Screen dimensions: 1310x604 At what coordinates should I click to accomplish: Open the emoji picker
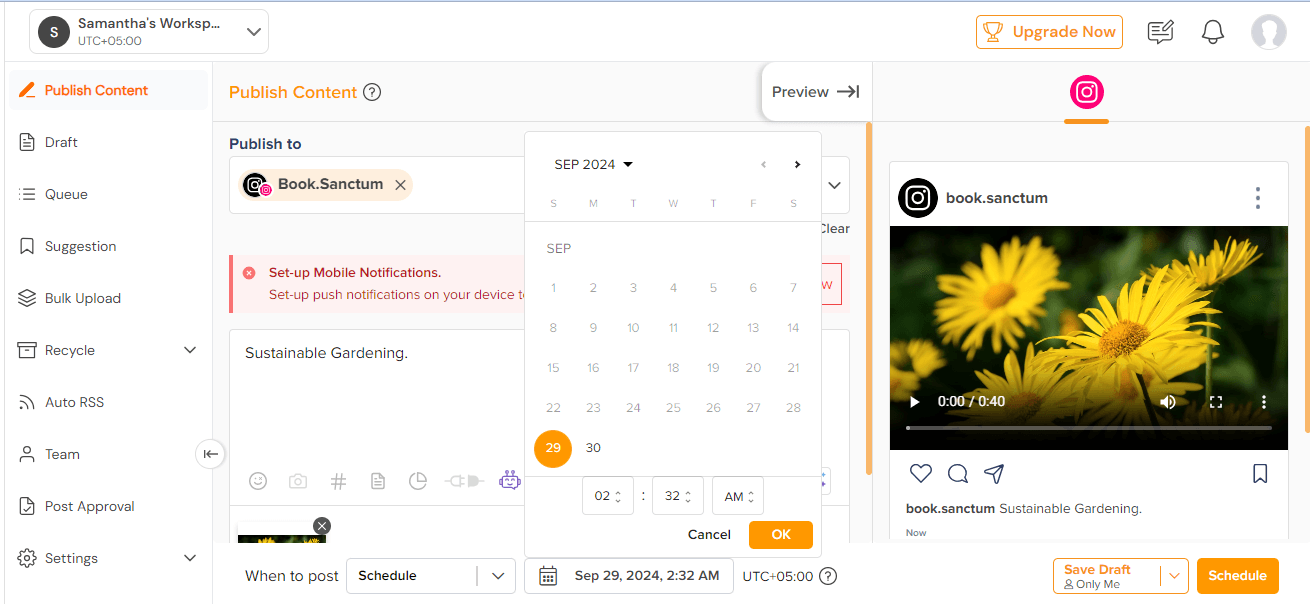[x=258, y=481]
